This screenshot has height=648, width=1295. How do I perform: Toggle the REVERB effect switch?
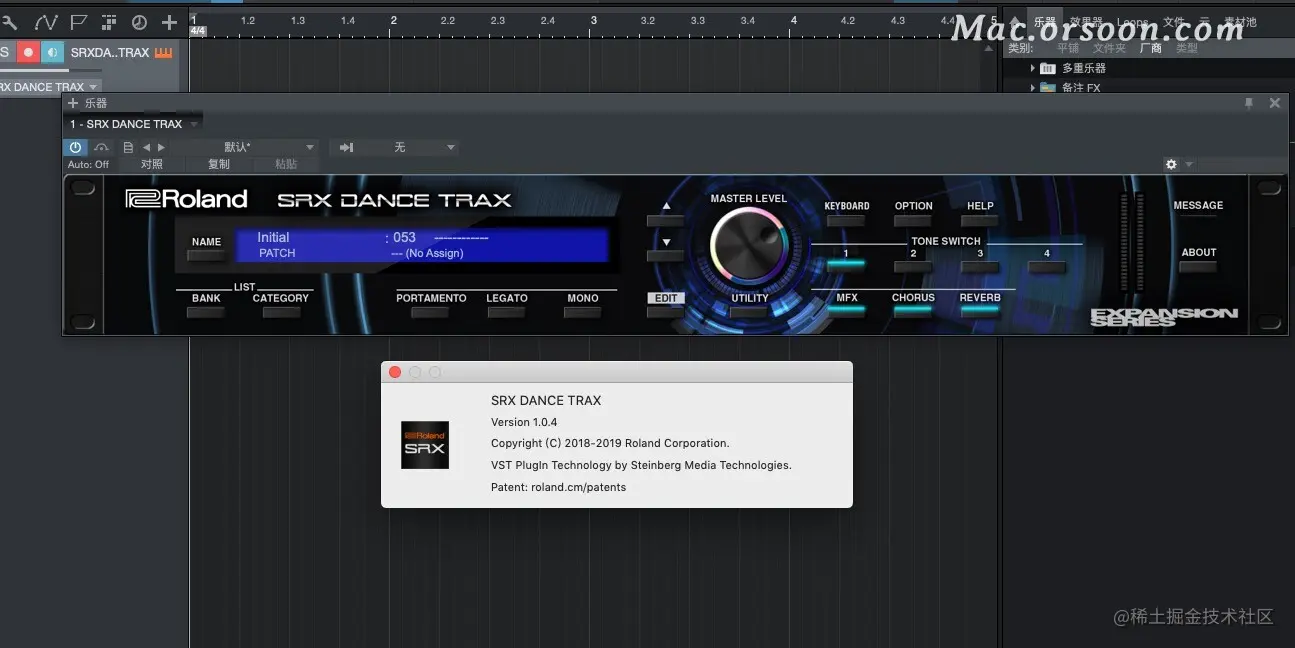(980, 310)
